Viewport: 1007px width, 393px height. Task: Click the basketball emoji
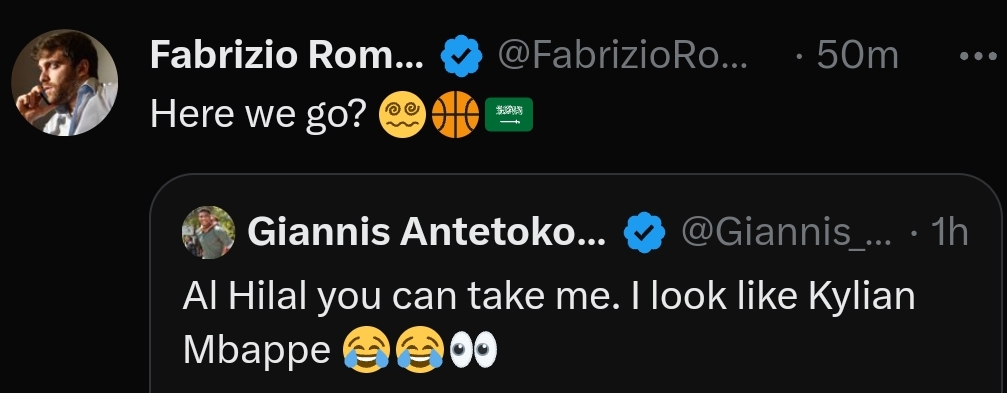pyautogui.click(x=455, y=114)
